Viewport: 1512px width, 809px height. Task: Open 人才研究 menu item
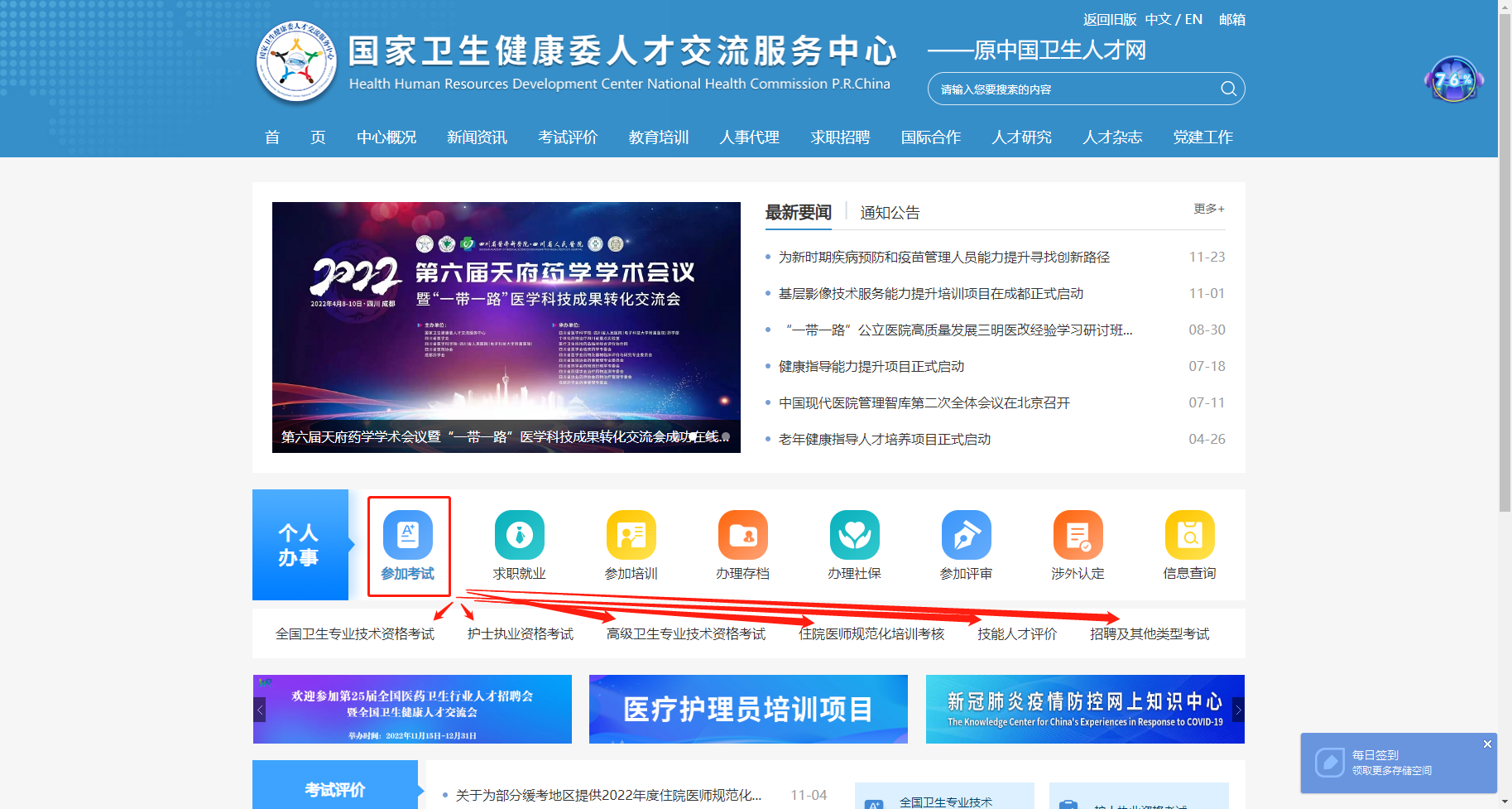tap(1022, 137)
